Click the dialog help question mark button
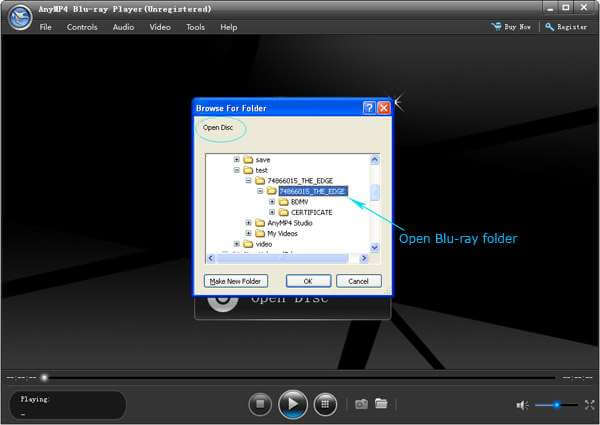The image size is (600, 425). pyautogui.click(x=369, y=108)
